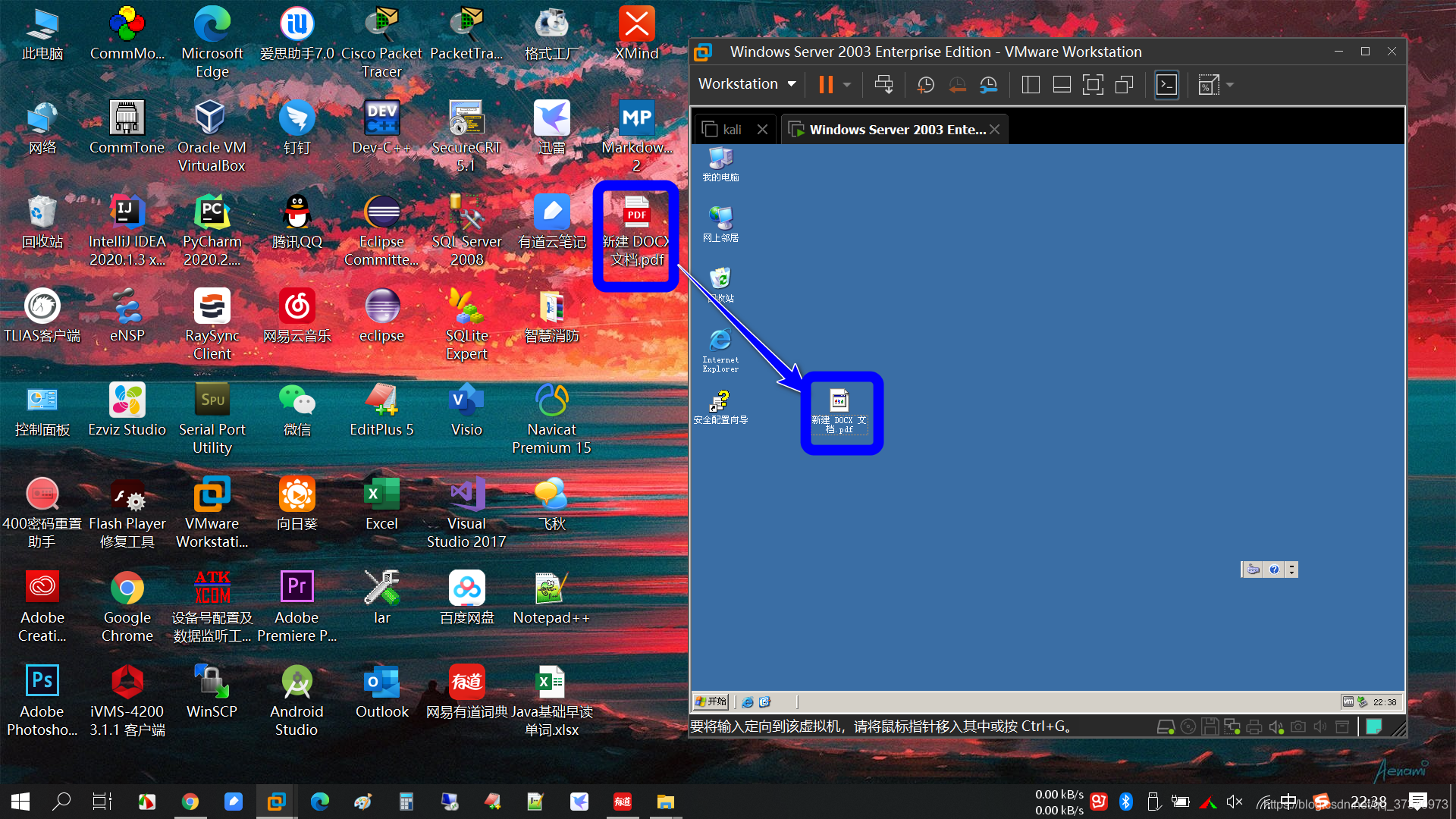Toggle the VMware console view button
This screenshot has height=819, width=1456.
1166,84
